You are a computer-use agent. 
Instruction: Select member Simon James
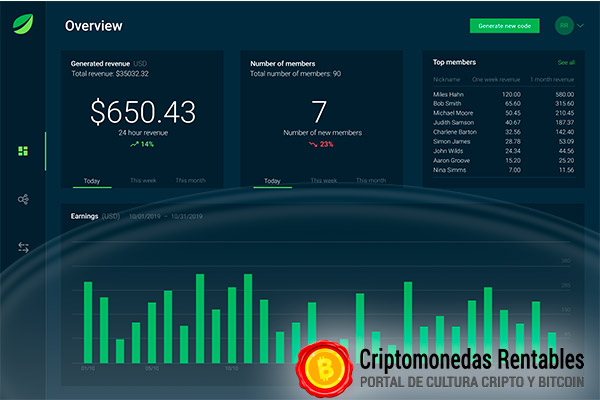click(452, 142)
